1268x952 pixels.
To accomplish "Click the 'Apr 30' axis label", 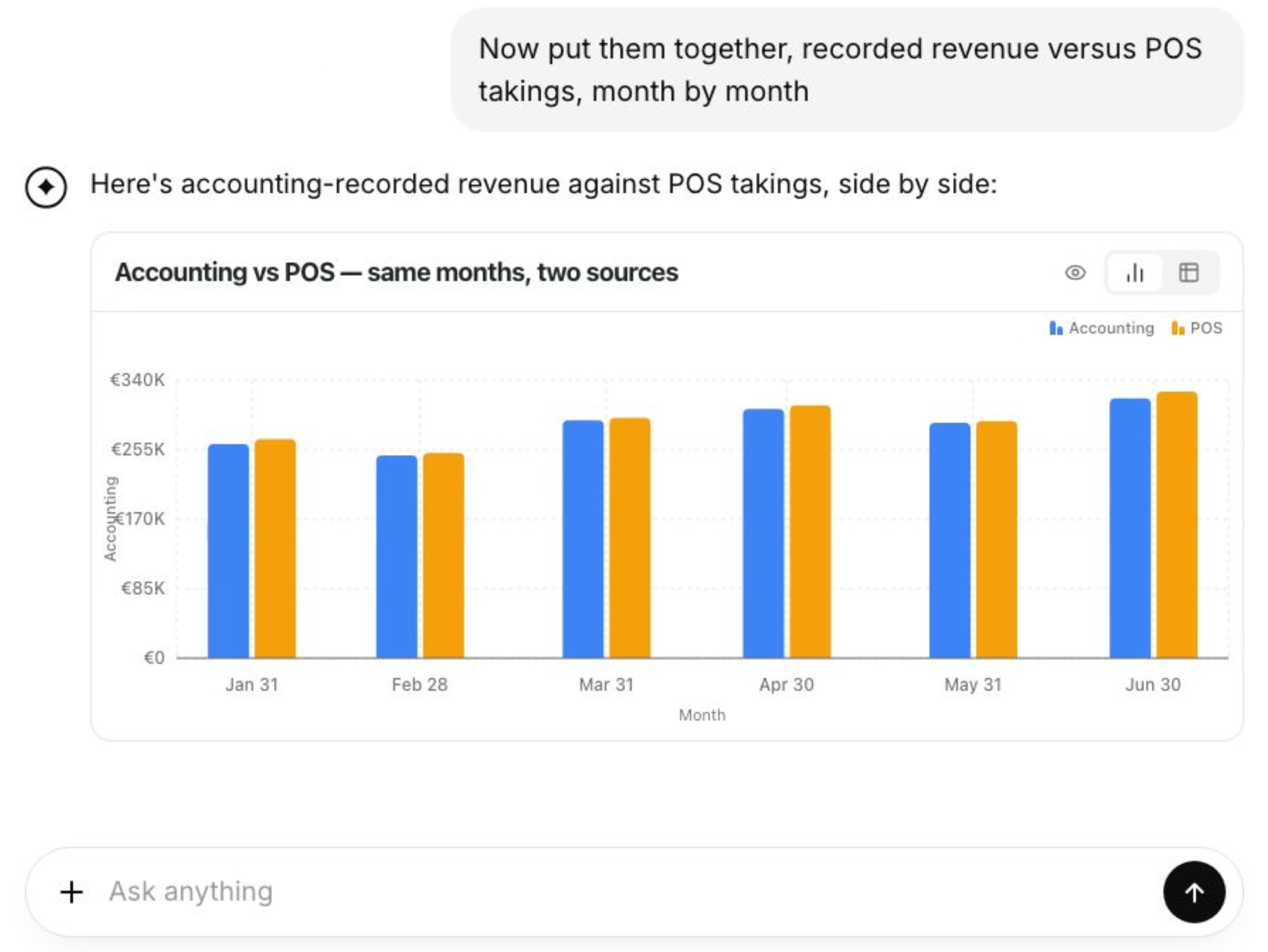I will [787, 684].
